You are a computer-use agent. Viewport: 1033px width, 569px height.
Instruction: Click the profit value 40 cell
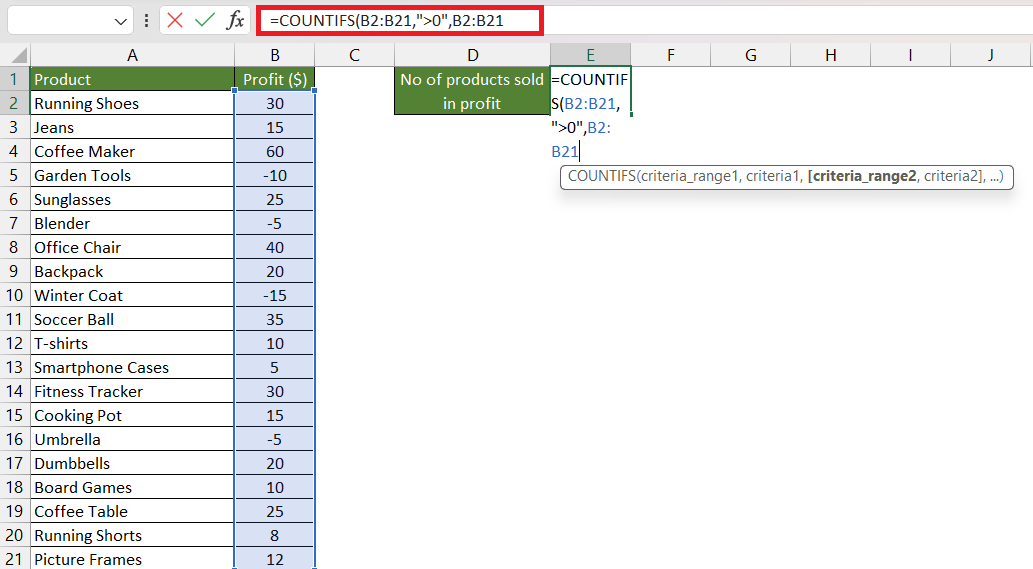click(275, 248)
